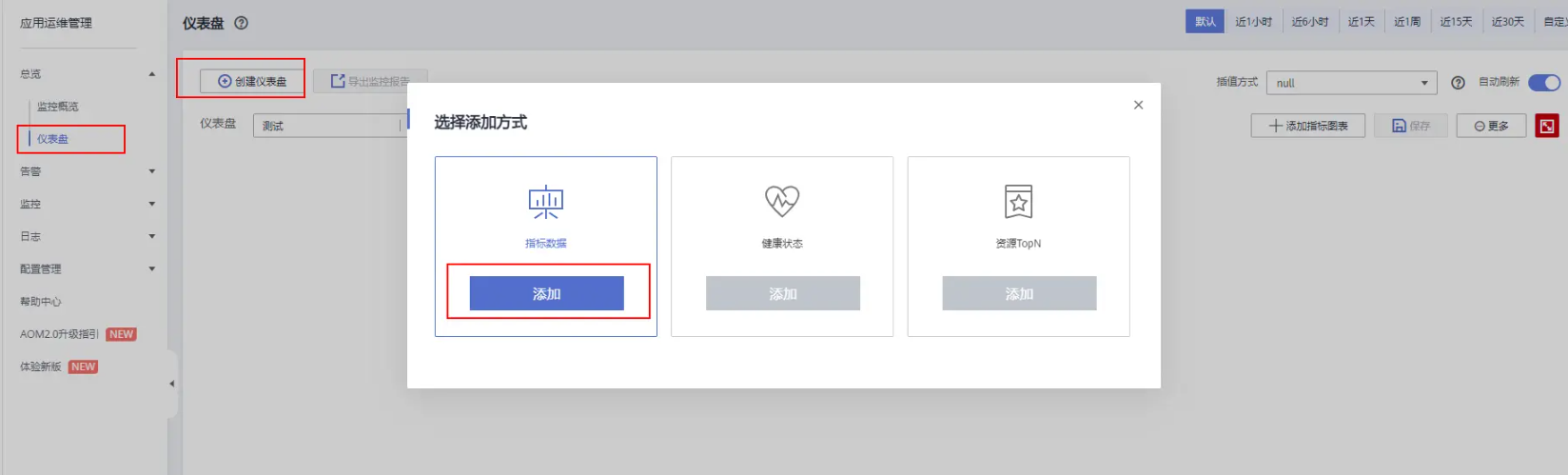Select the 近1小时 time range tab
The image size is (1568, 475).
tap(1253, 21)
